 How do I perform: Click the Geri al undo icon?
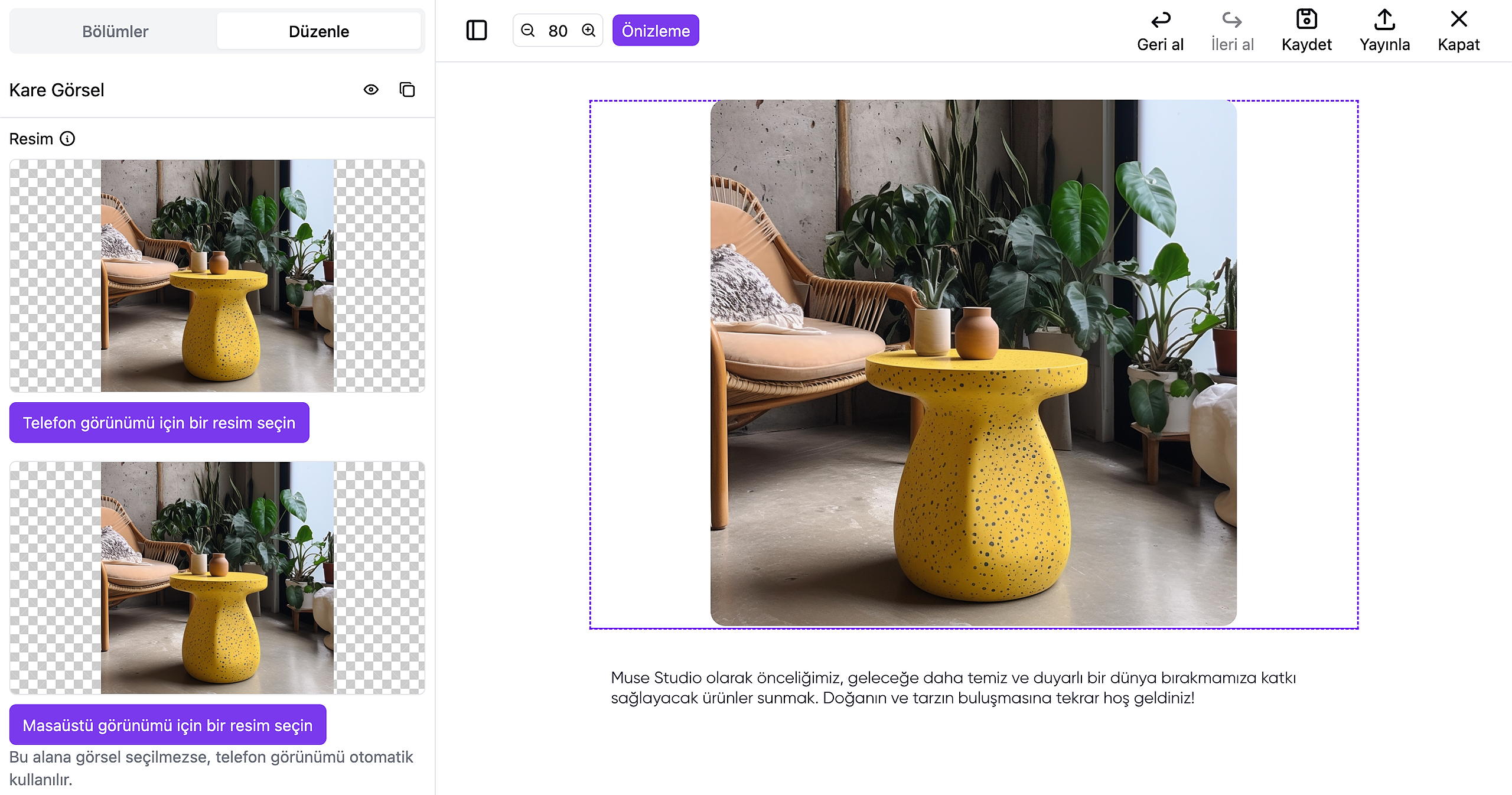pos(1160,21)
